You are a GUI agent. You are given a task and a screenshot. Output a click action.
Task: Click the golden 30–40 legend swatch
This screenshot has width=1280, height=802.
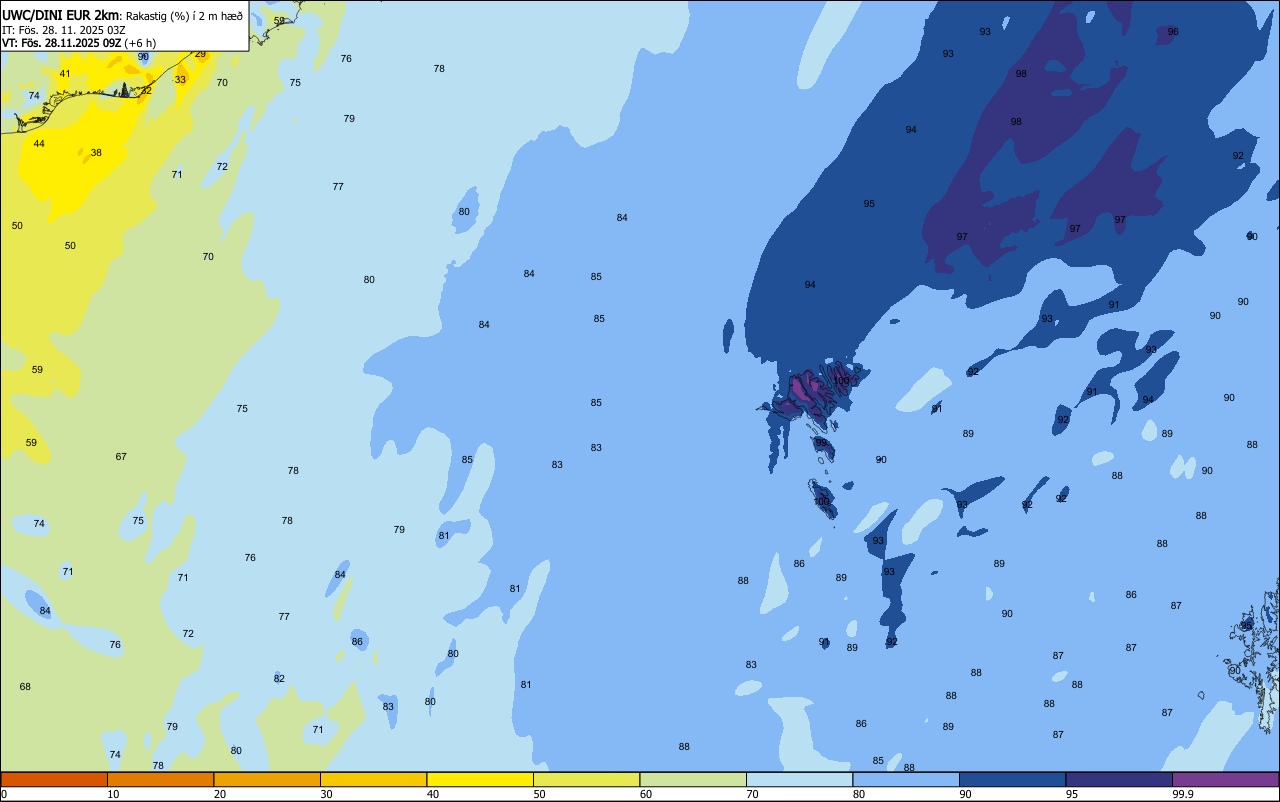[373, 779]
